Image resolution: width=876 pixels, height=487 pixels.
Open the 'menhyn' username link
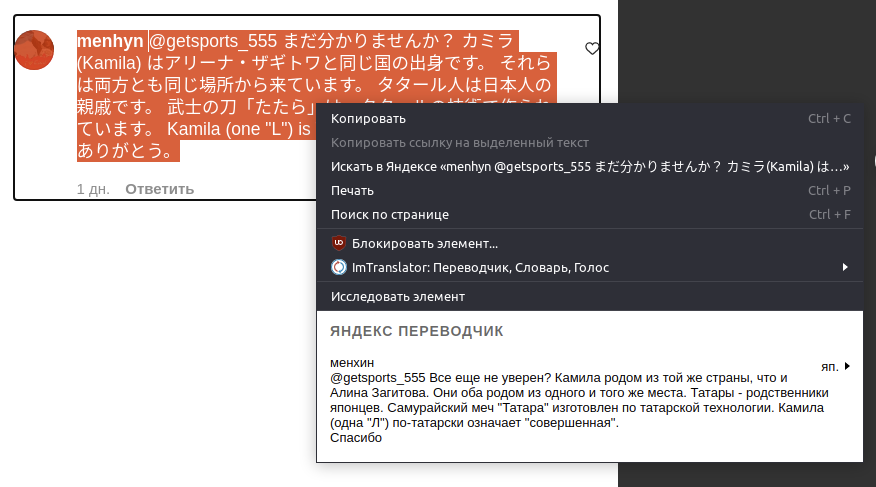[x=110, y=41]
